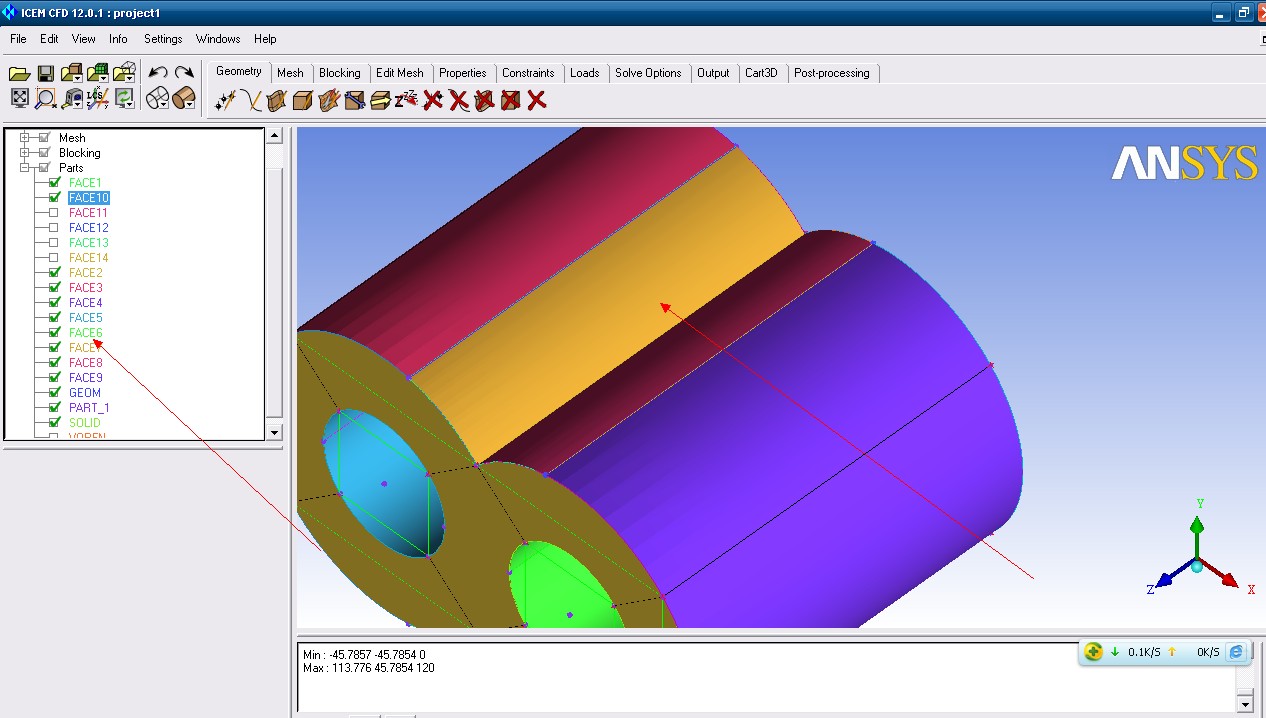The height and width of the screenshot is (718, 1266).
Task: Click the Delete Point icon
Action: (x=432, y=100)
